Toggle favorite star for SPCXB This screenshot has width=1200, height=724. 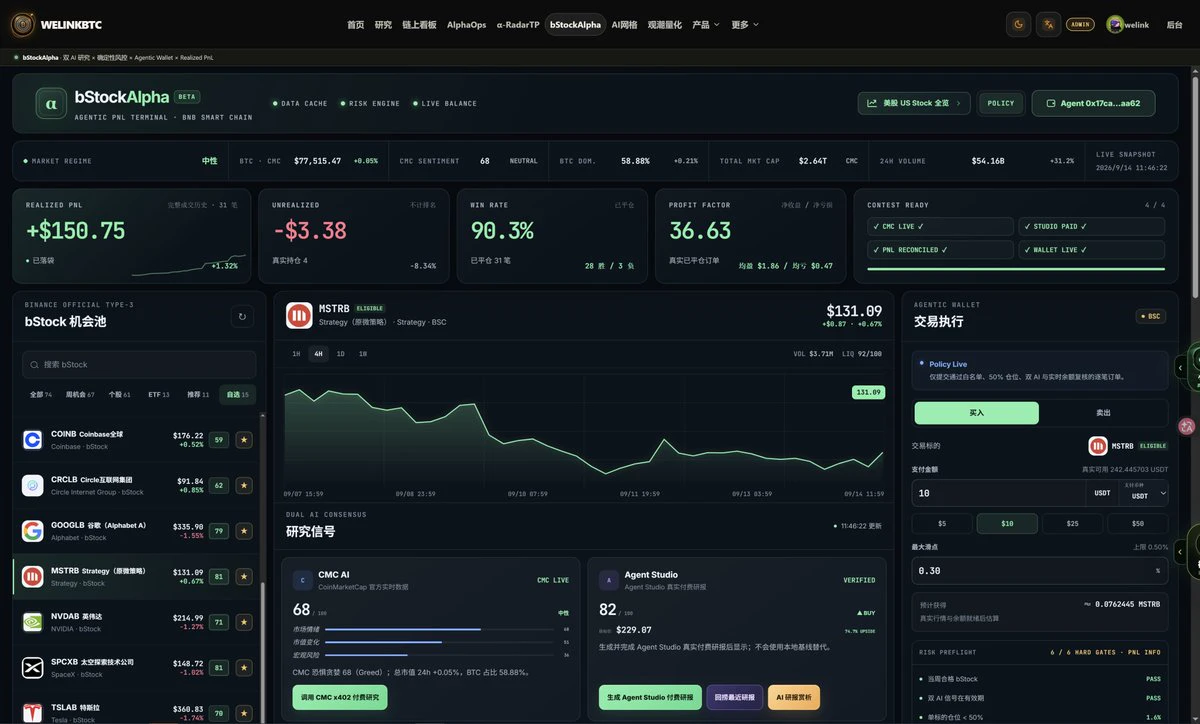244,667
